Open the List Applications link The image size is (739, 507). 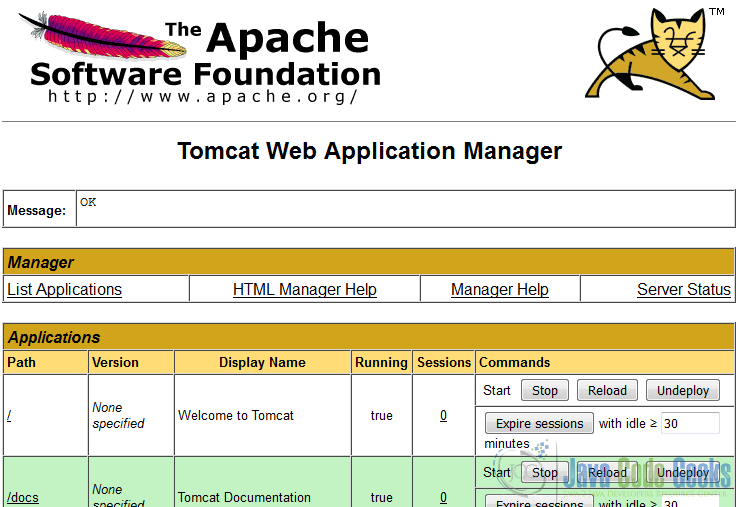[65, 289]
